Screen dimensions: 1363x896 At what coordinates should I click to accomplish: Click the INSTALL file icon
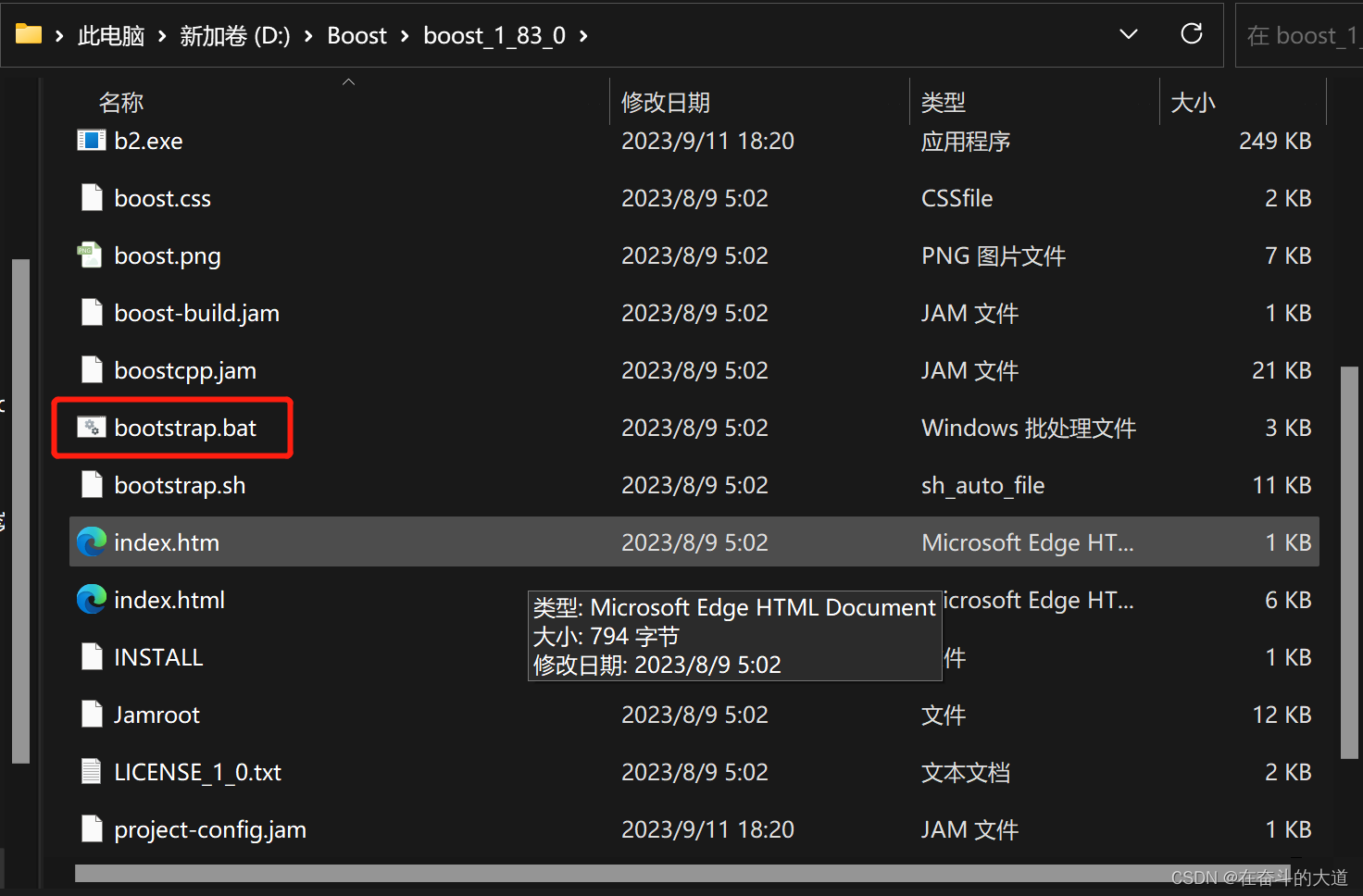point(91,657)
